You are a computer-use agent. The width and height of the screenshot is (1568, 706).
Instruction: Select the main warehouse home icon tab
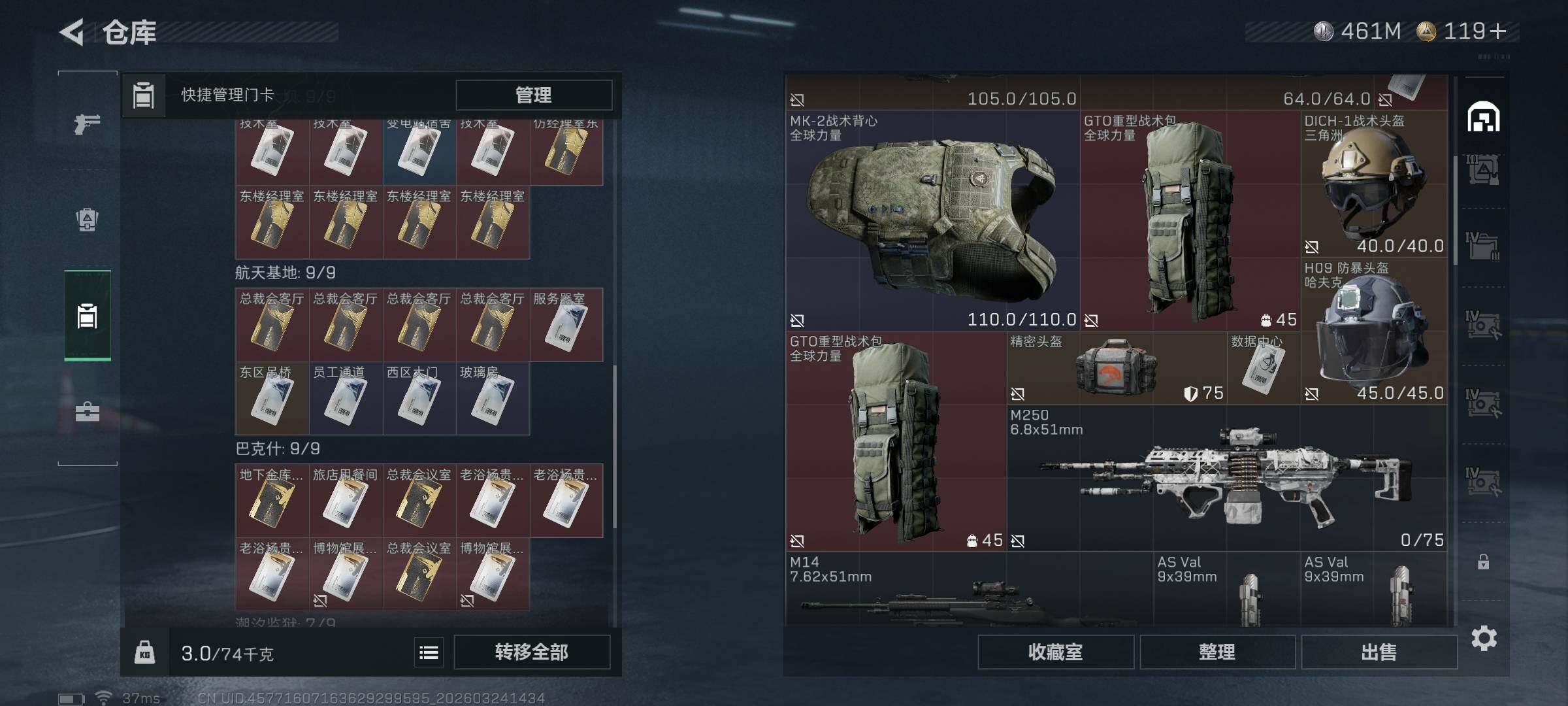pos(1483,117)
